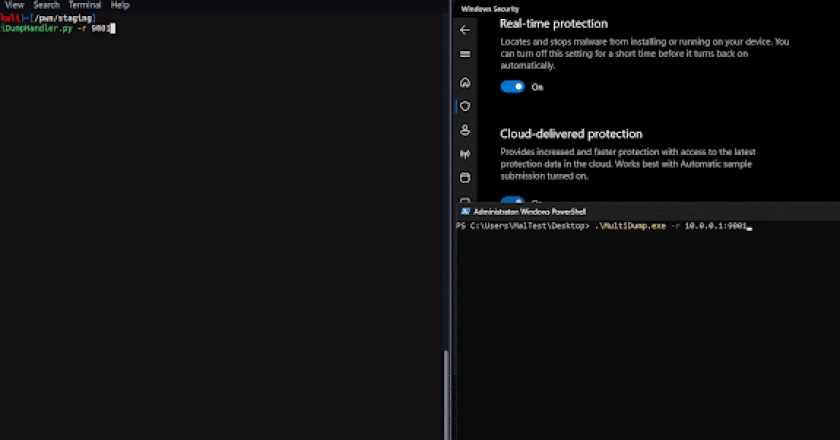This screenshot has width=840, height=440.
Task: Open the Help menu in terminal
Action: coord(120,5)
